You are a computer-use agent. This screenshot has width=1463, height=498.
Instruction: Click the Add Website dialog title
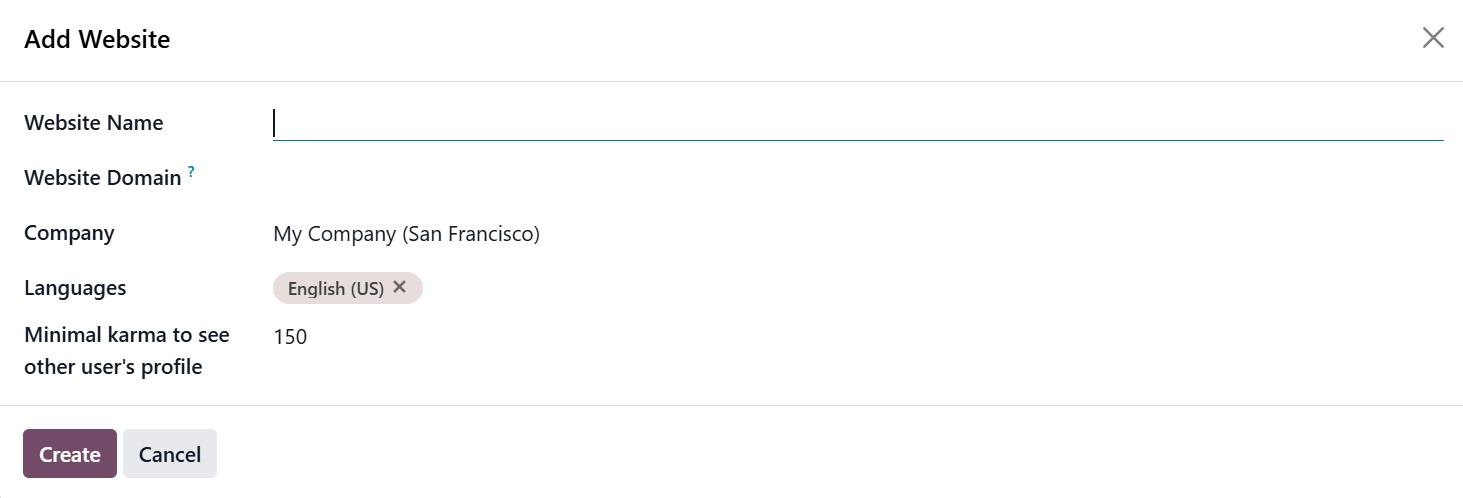tap(97, 39)
